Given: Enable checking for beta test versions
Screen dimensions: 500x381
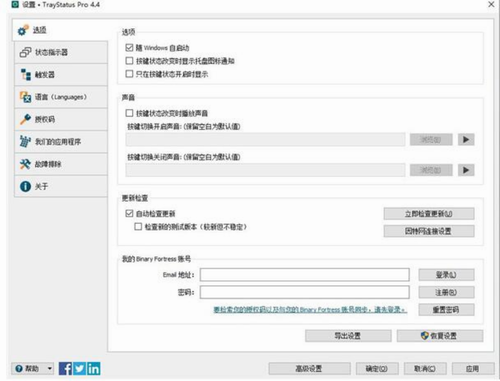Looking at the screenshot, I should point(138,227).
